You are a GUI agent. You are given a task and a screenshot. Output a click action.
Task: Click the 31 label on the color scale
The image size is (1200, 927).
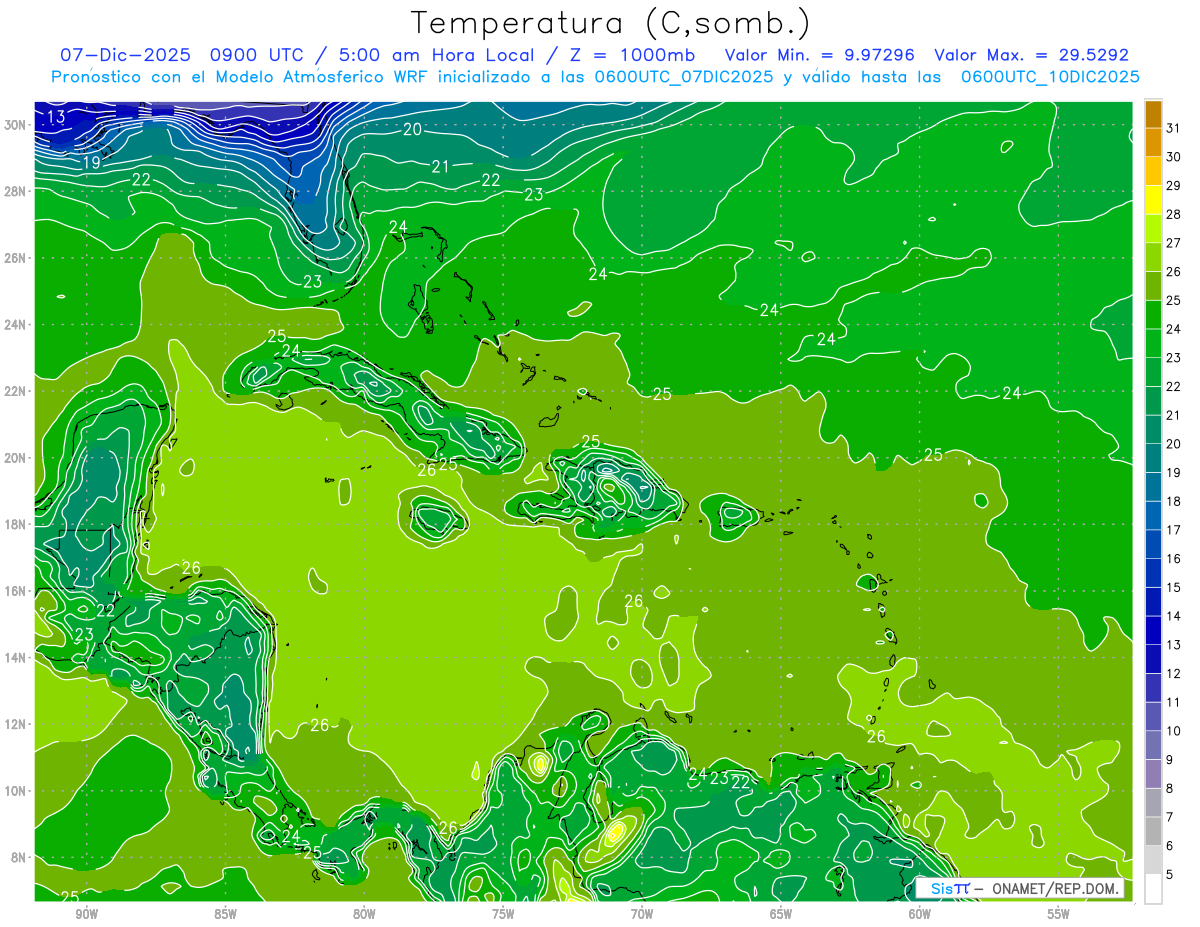tap(1174, 128)
